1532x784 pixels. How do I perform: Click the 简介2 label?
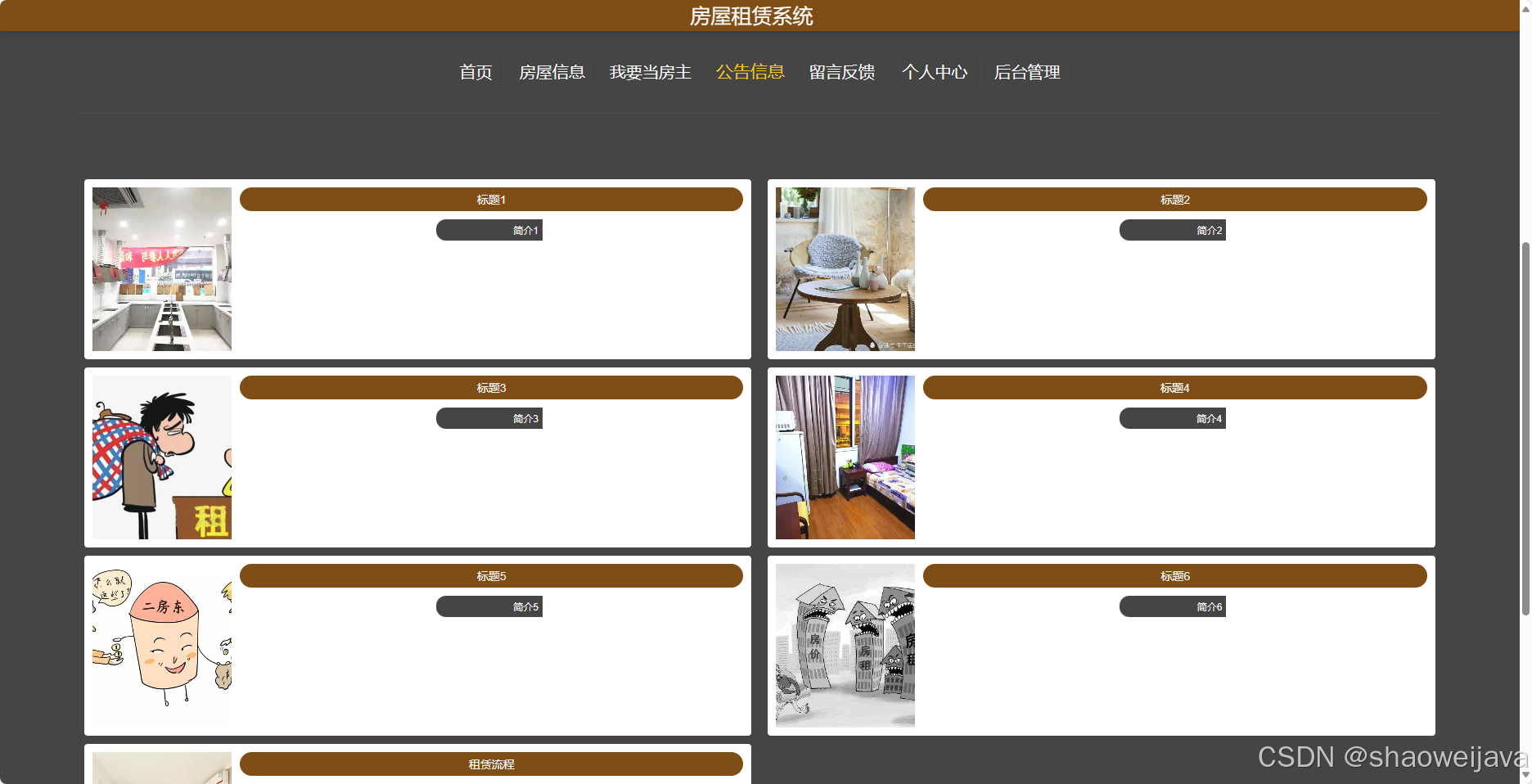[1173, 230]
